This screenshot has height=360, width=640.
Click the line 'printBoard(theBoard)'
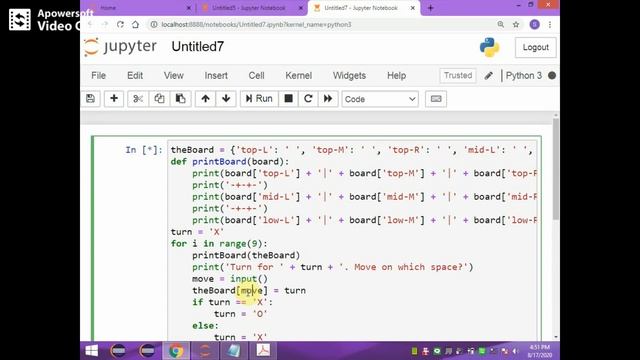click(x=246, y=256)
